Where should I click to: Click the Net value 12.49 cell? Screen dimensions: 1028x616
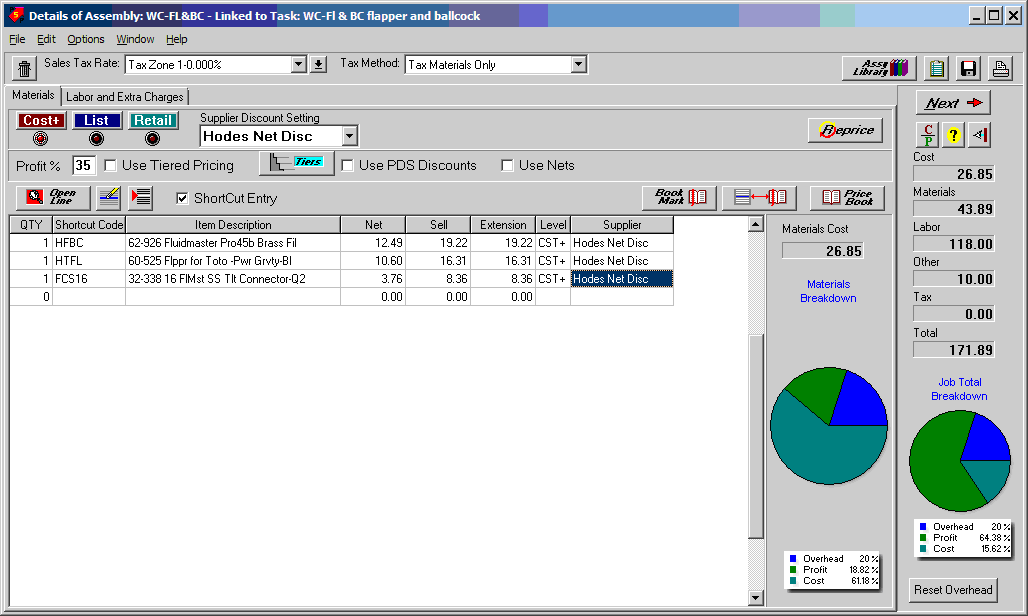coord(373,242)
